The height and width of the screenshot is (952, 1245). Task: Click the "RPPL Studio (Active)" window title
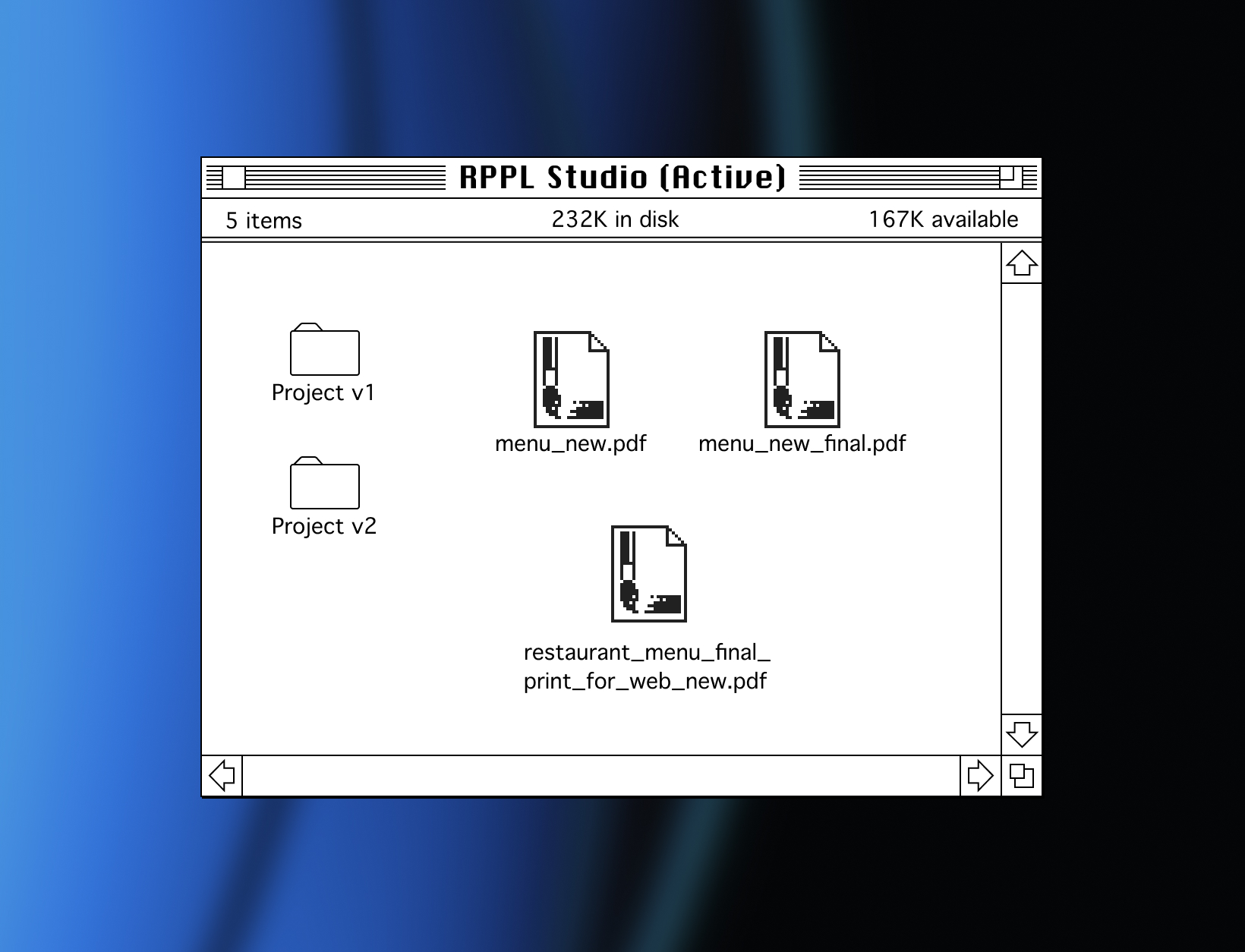[x=622, y=178]
